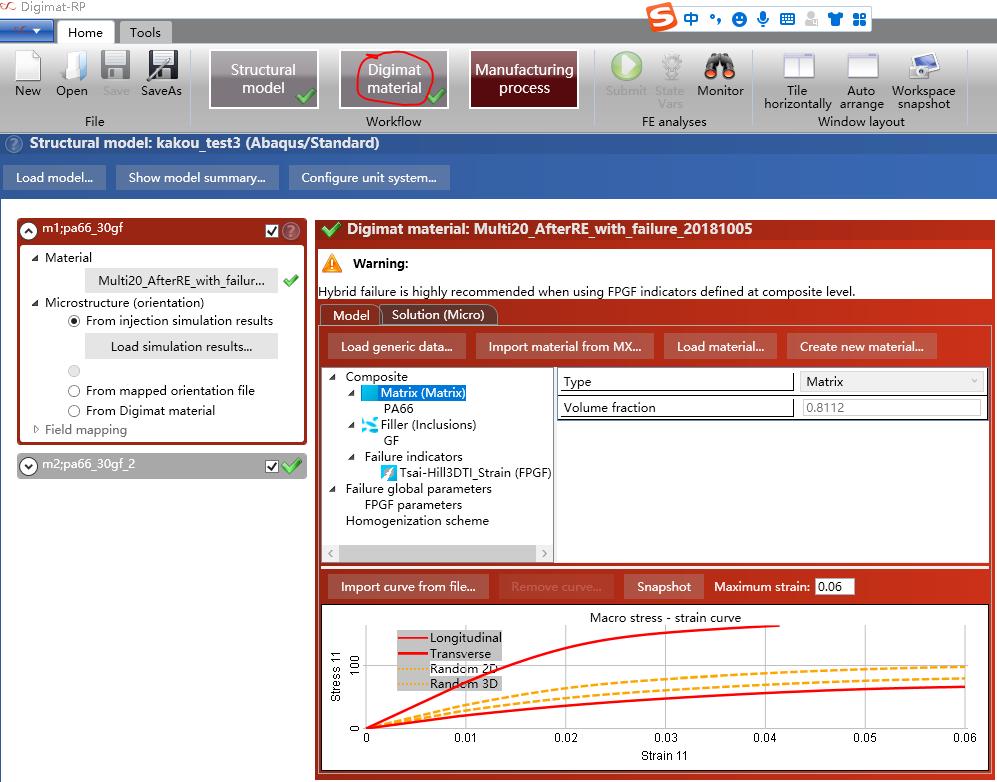This screenshot has height=782, width=997.
Task: Go to Manufacturing process workflow step
Action: 524,79
